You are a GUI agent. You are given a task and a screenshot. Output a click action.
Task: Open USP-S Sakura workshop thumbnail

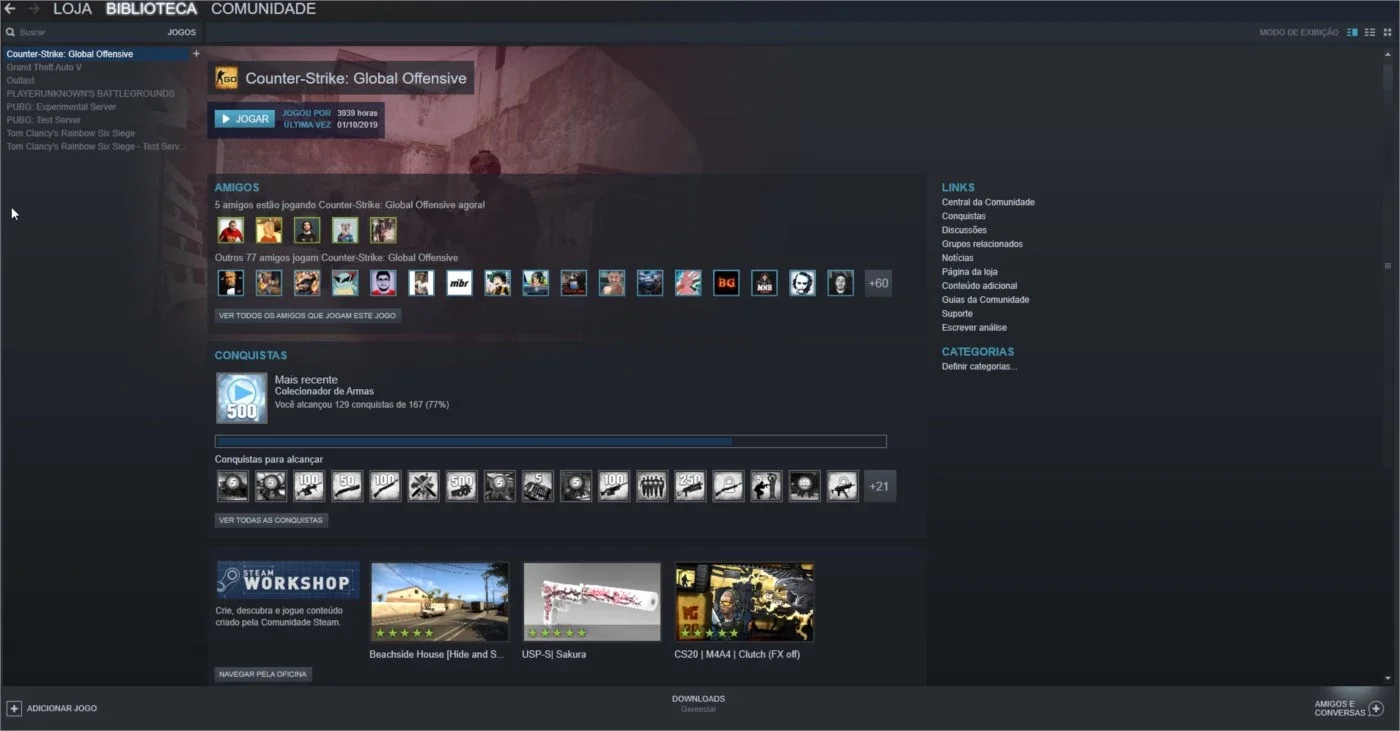pyautogui.click(x=592, y=602)
